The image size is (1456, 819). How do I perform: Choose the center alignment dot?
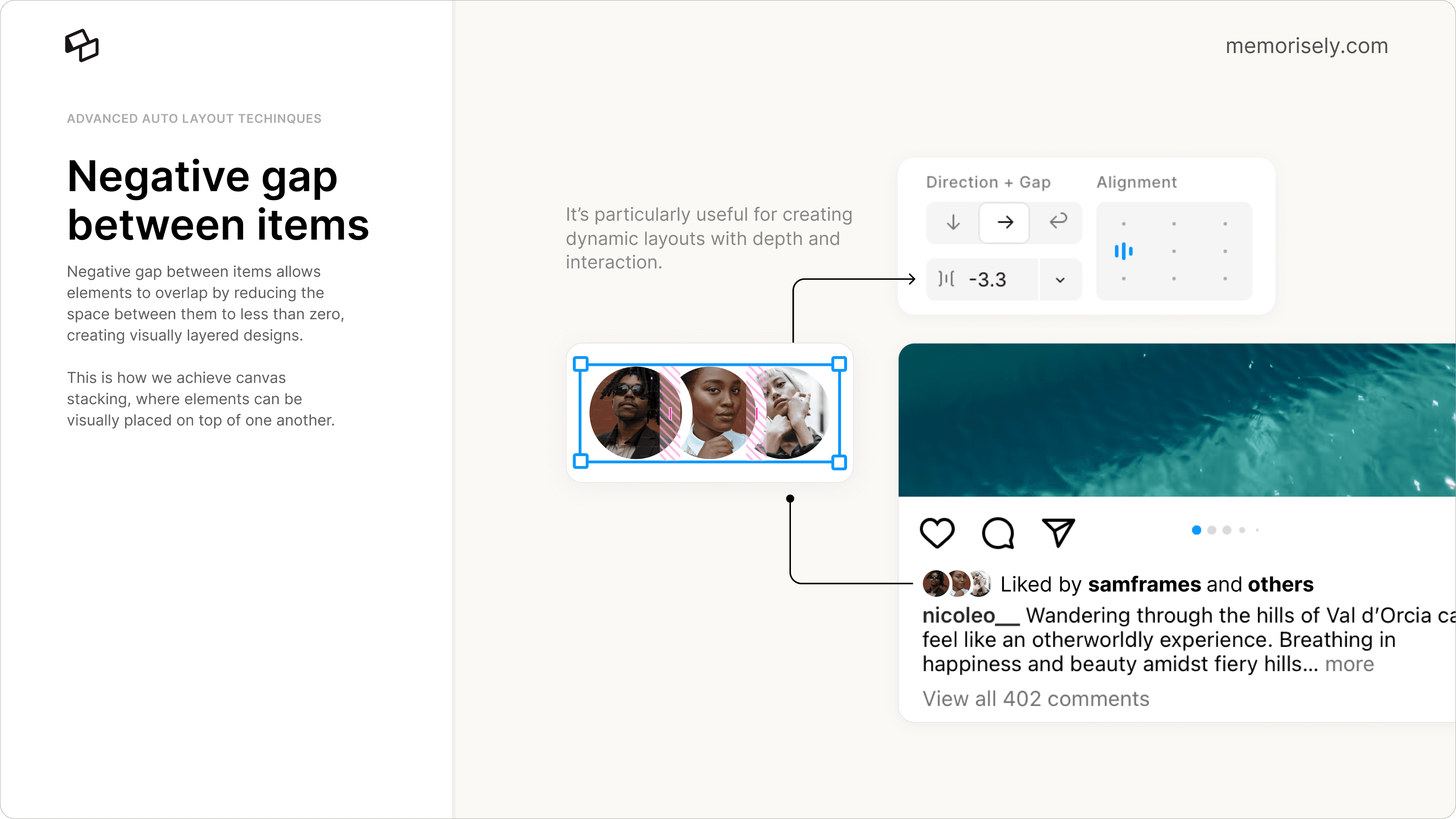click(1174, 251)
